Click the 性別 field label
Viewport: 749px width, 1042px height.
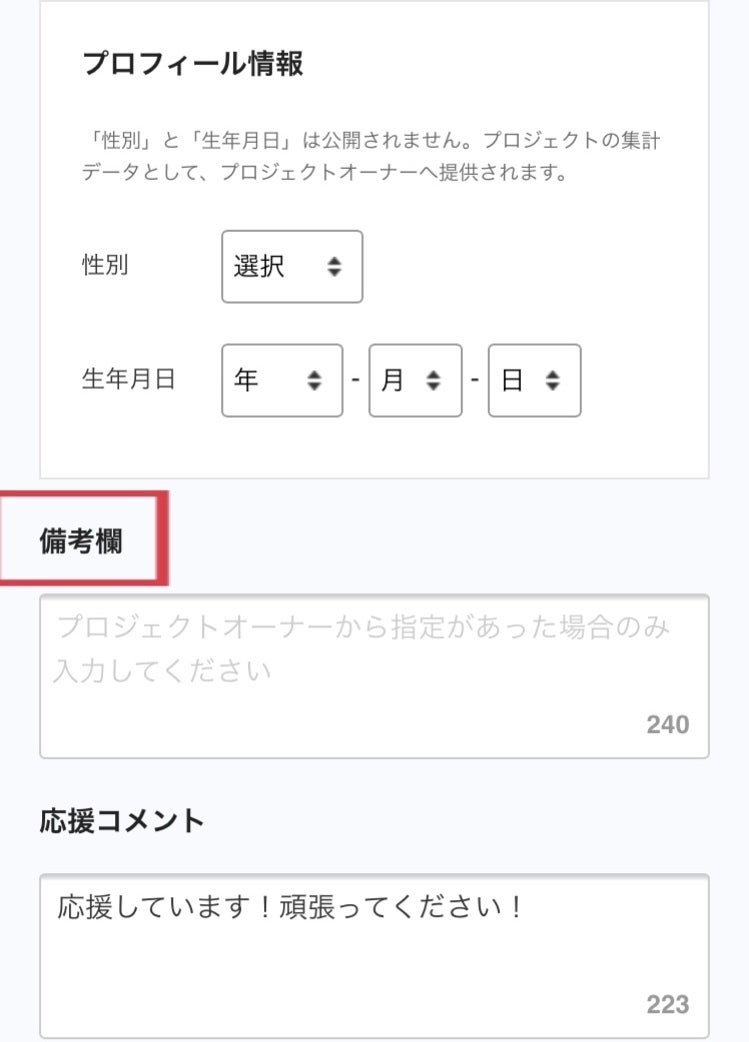pyautogui.click(x=105, y=266)
